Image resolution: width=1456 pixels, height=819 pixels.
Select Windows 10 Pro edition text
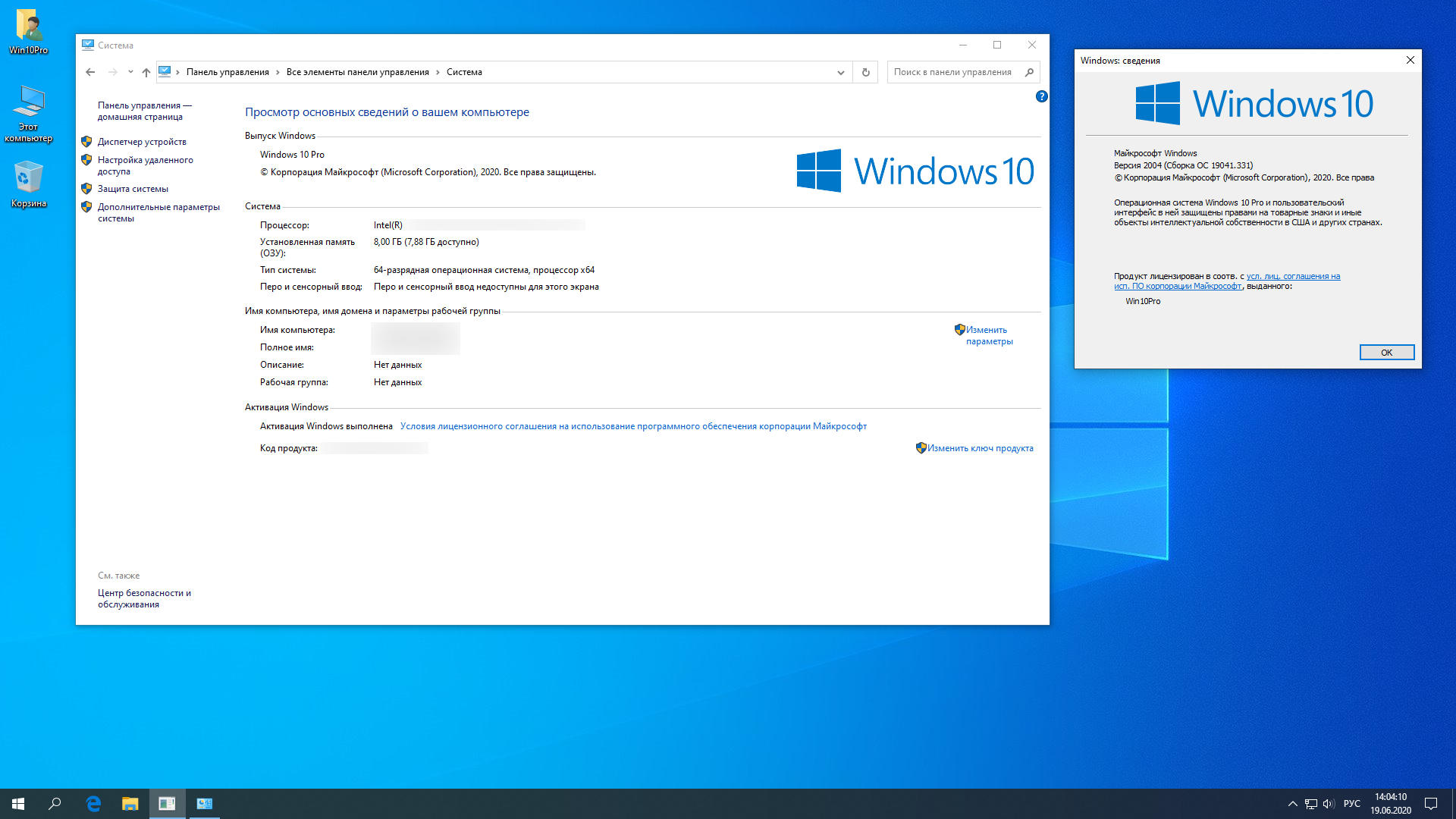[x=292, y=155]
